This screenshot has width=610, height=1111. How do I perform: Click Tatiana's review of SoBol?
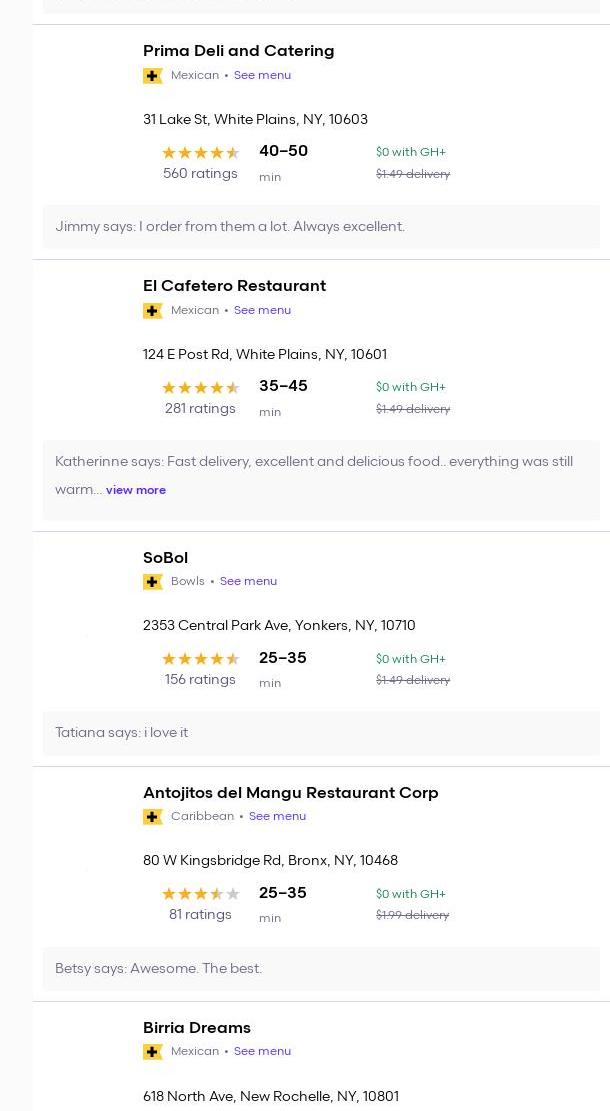pyautogui.click(x=121, y=733)
